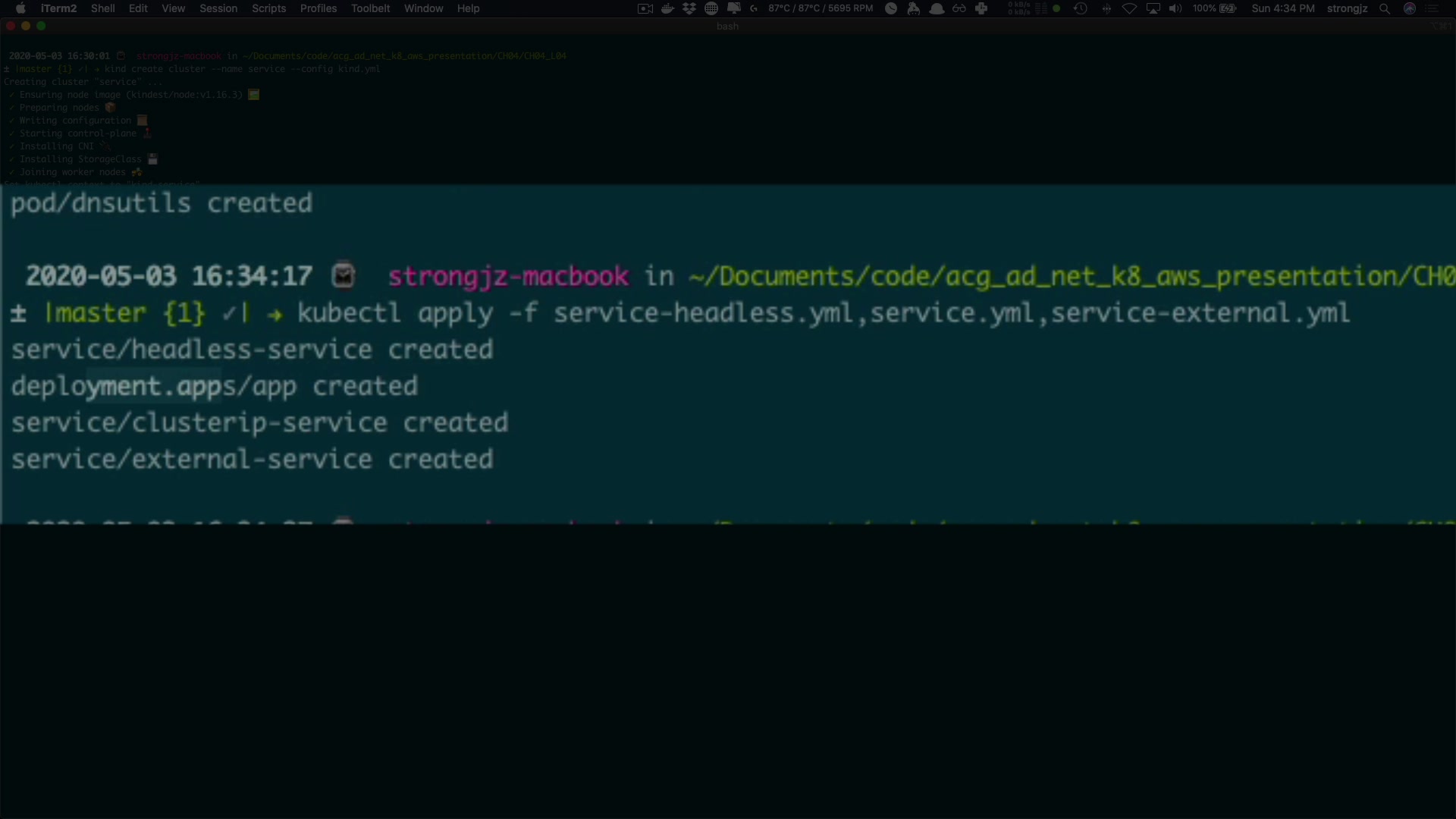Open the Apple menu

pyautogui.click(x=20, y=8)
